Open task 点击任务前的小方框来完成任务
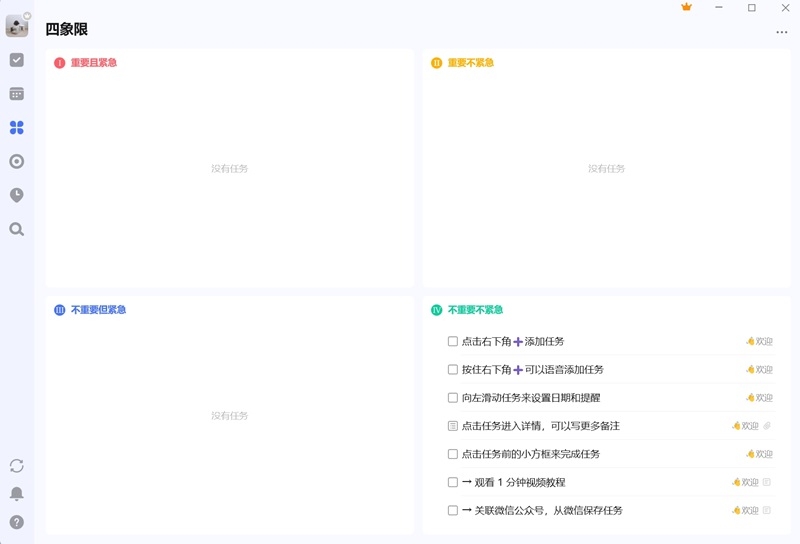This screenshot has width=800, height=544. [x=531, y=454]
